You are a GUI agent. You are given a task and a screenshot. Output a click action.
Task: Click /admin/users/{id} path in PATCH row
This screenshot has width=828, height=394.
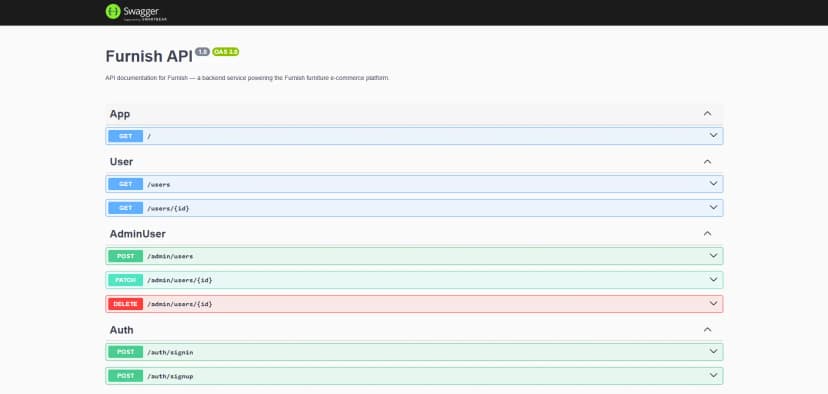click(x=180, y=280)
